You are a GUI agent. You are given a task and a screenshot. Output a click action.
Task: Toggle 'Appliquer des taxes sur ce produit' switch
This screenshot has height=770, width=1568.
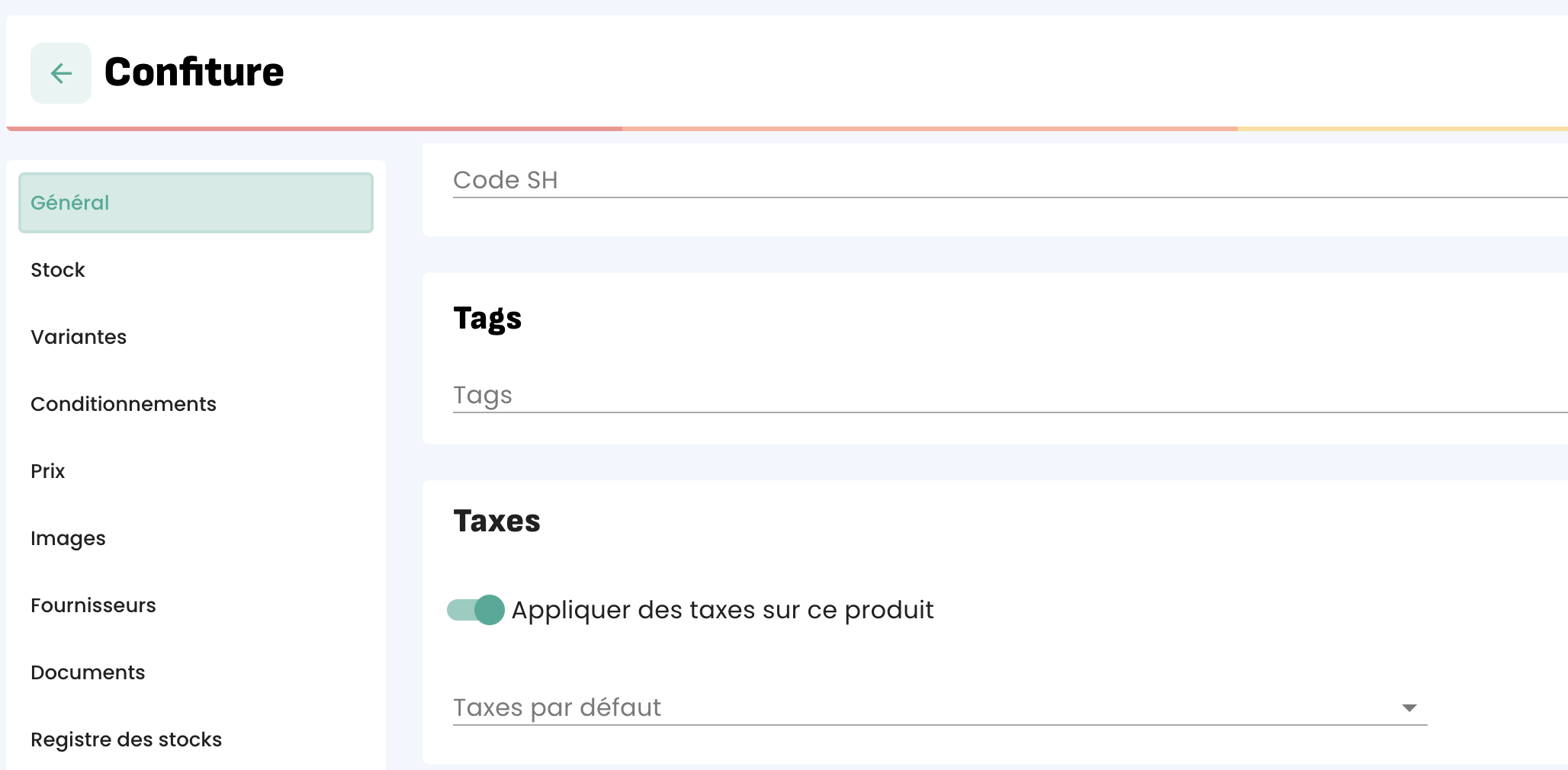click(476, 610)
